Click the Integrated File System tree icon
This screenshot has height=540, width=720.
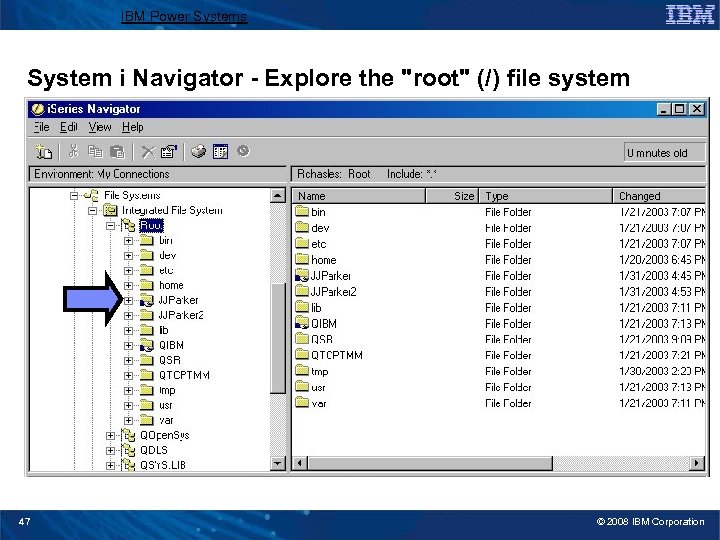pyautogui.click(x=110, y=210)
